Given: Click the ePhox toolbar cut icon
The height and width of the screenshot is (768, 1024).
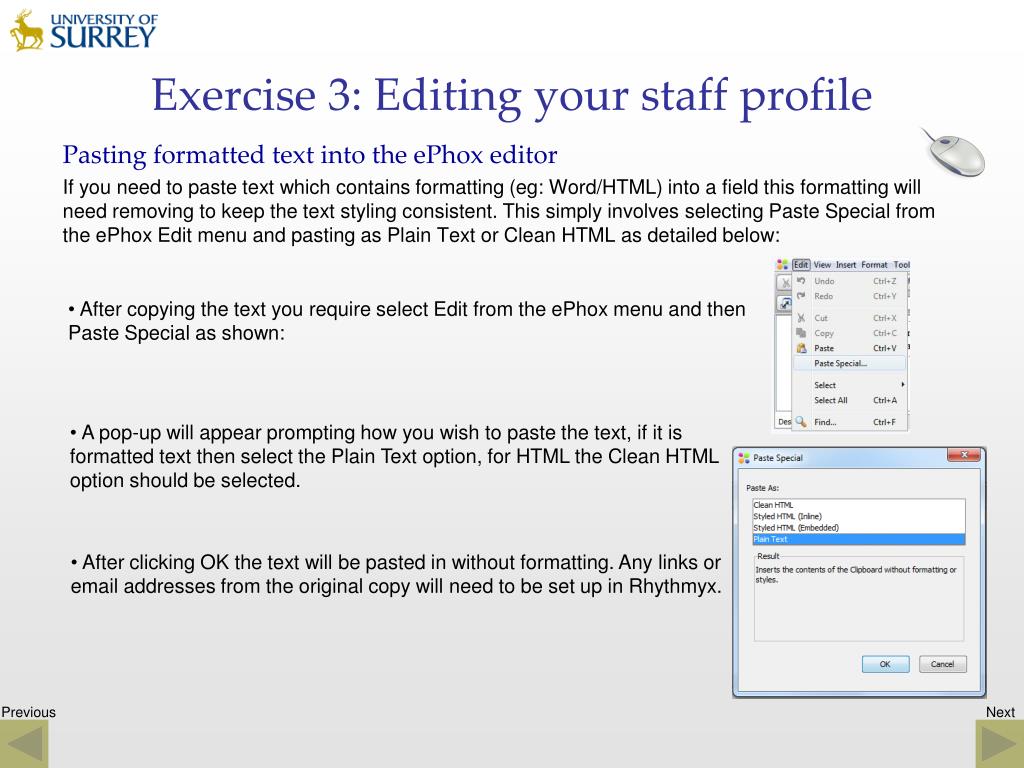Looking at the screenshot, I should (785, 282).
